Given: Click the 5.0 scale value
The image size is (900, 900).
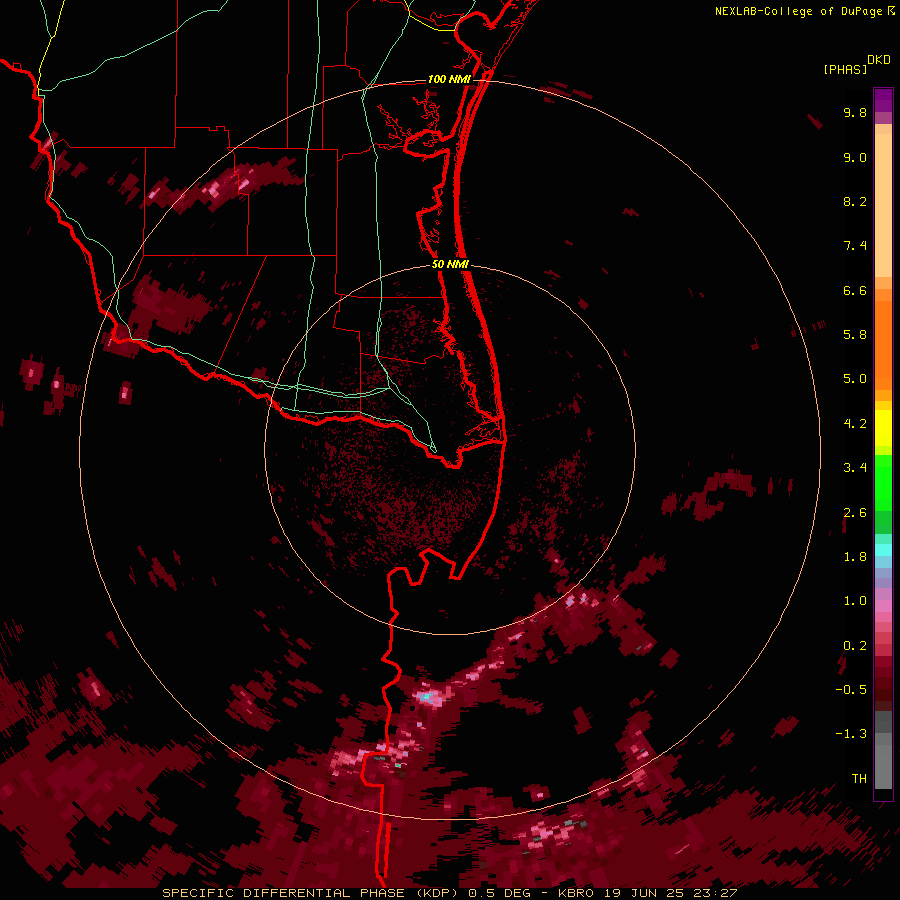Looking at the screenshot, I should 855,379.
